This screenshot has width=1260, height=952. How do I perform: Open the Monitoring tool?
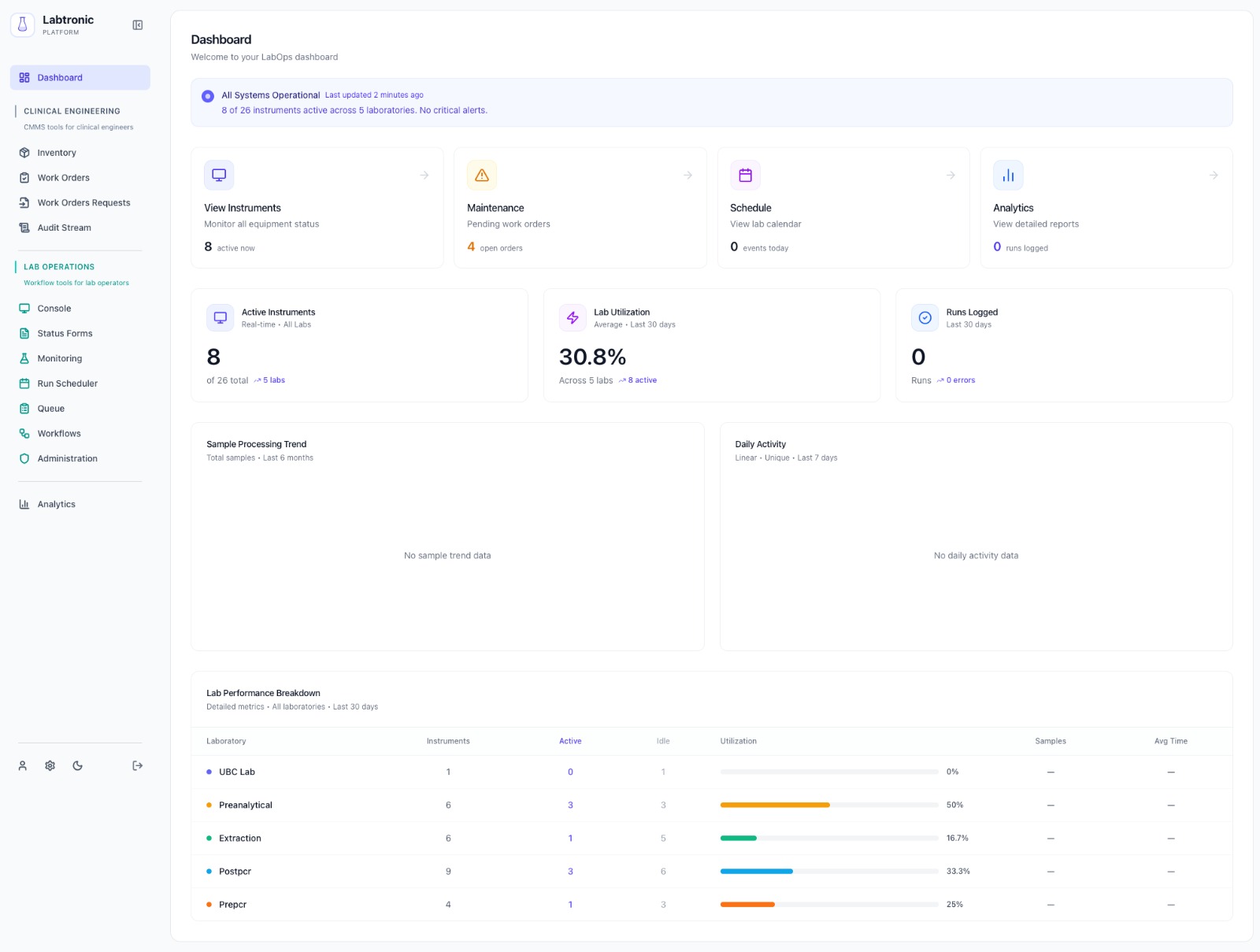(x=59, y=358)
